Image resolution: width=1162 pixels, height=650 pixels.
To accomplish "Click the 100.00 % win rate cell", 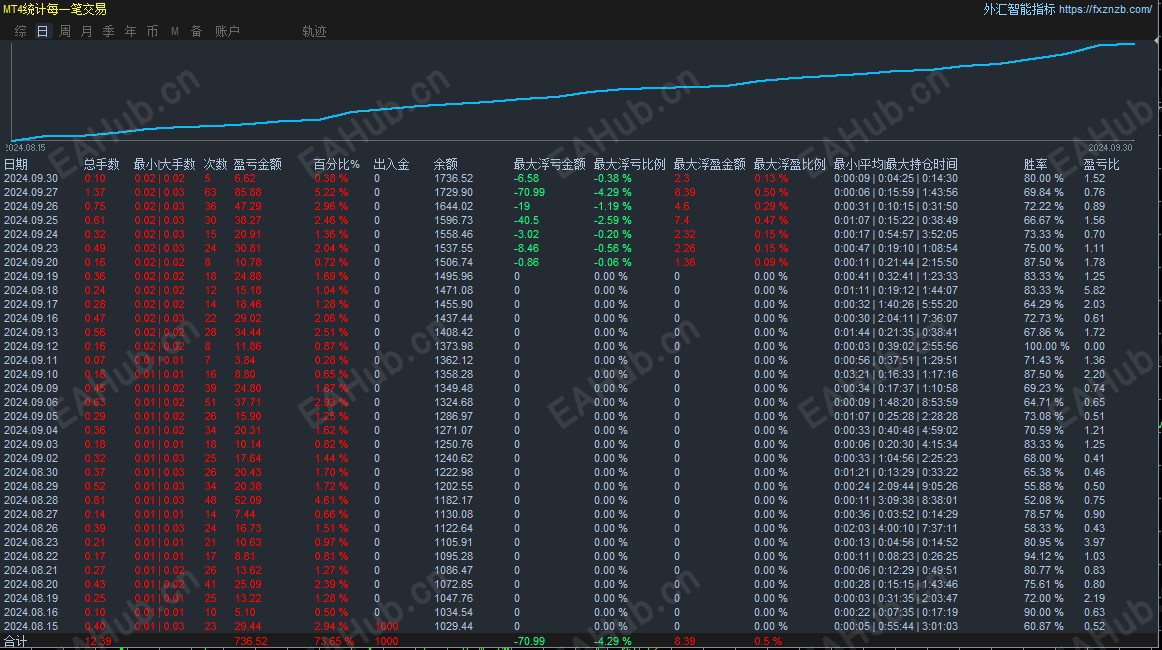I will pos(1046,346).
